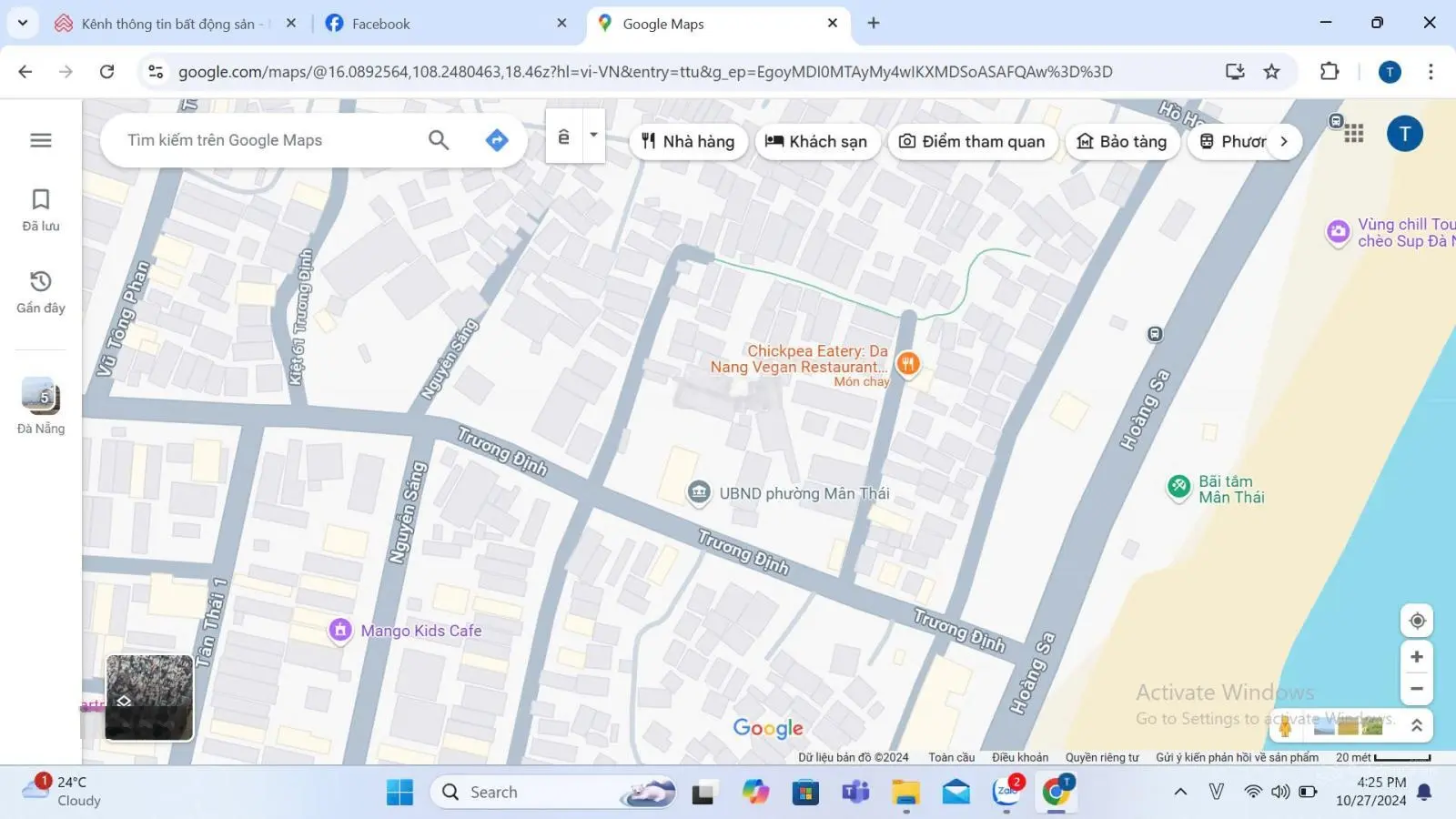
Task: Bookmark this page with the star icon
Action: click(1272, 72)
